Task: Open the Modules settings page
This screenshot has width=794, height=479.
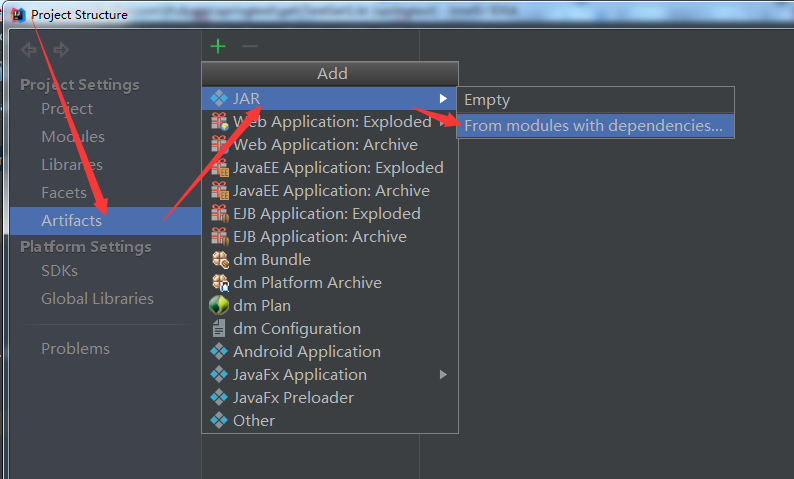Action: (73, 136)
